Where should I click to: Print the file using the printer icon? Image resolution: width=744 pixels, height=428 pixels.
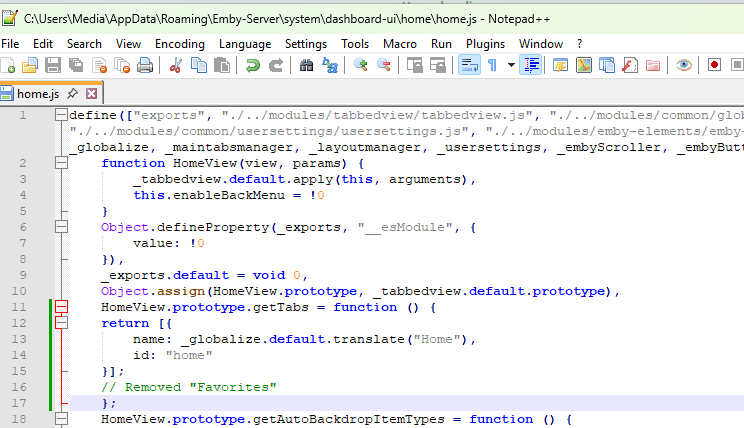[x=145, y=65]
